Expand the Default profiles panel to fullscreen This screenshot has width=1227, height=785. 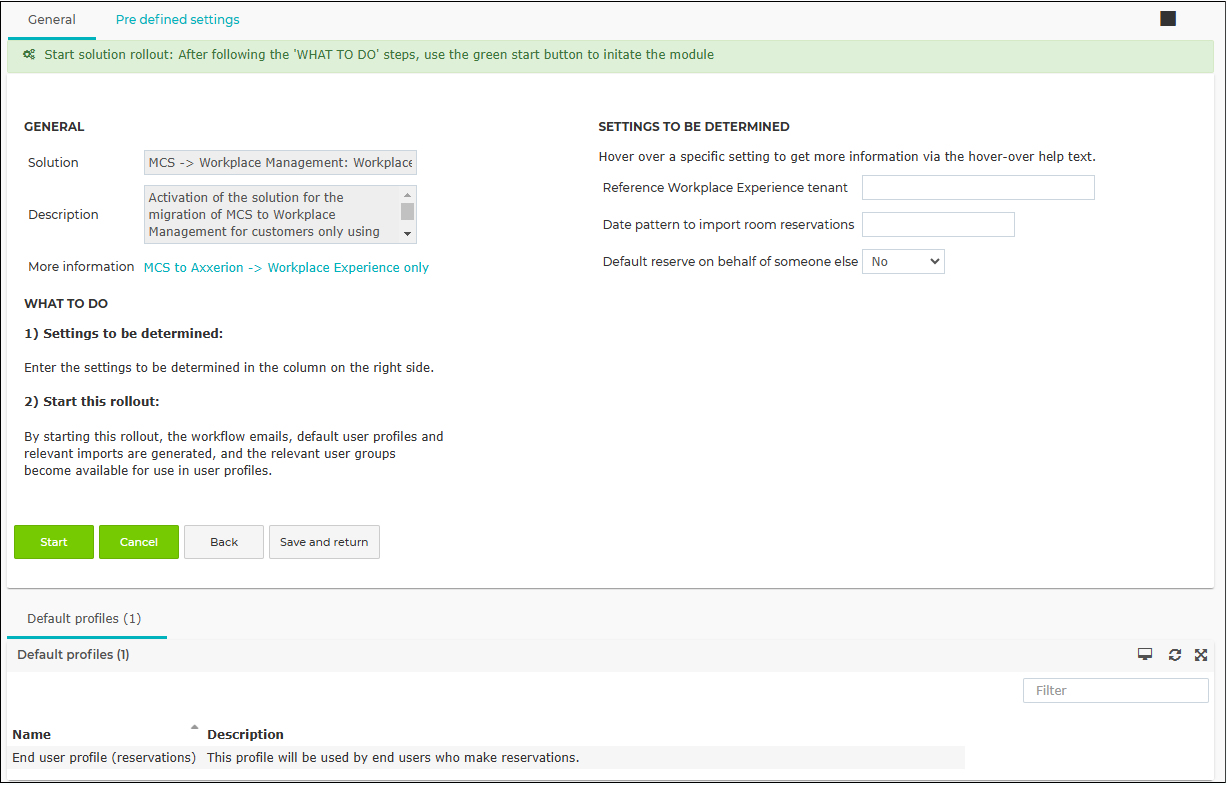pyautogui.click(x=1201, y=654)
